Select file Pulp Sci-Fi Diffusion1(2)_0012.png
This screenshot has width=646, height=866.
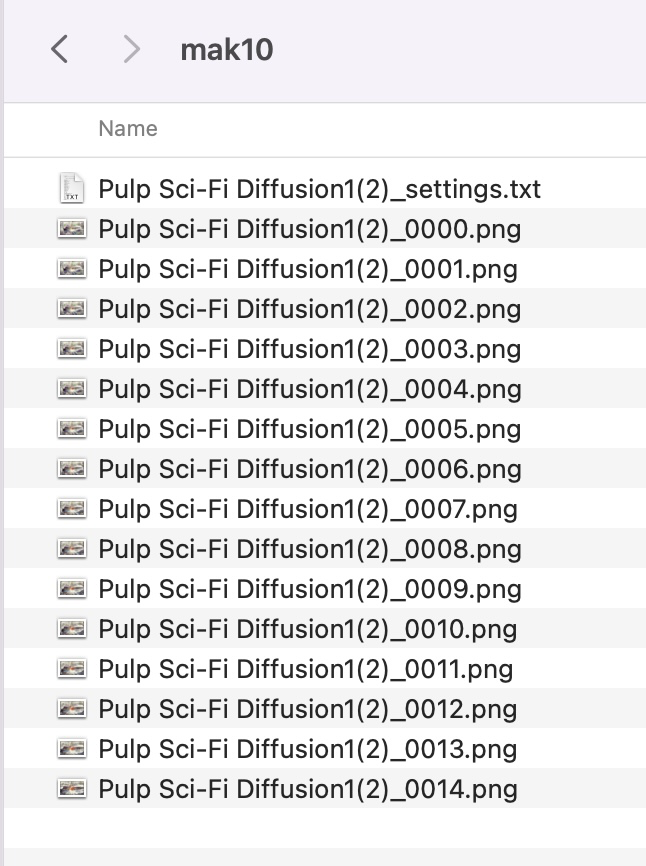308,710
